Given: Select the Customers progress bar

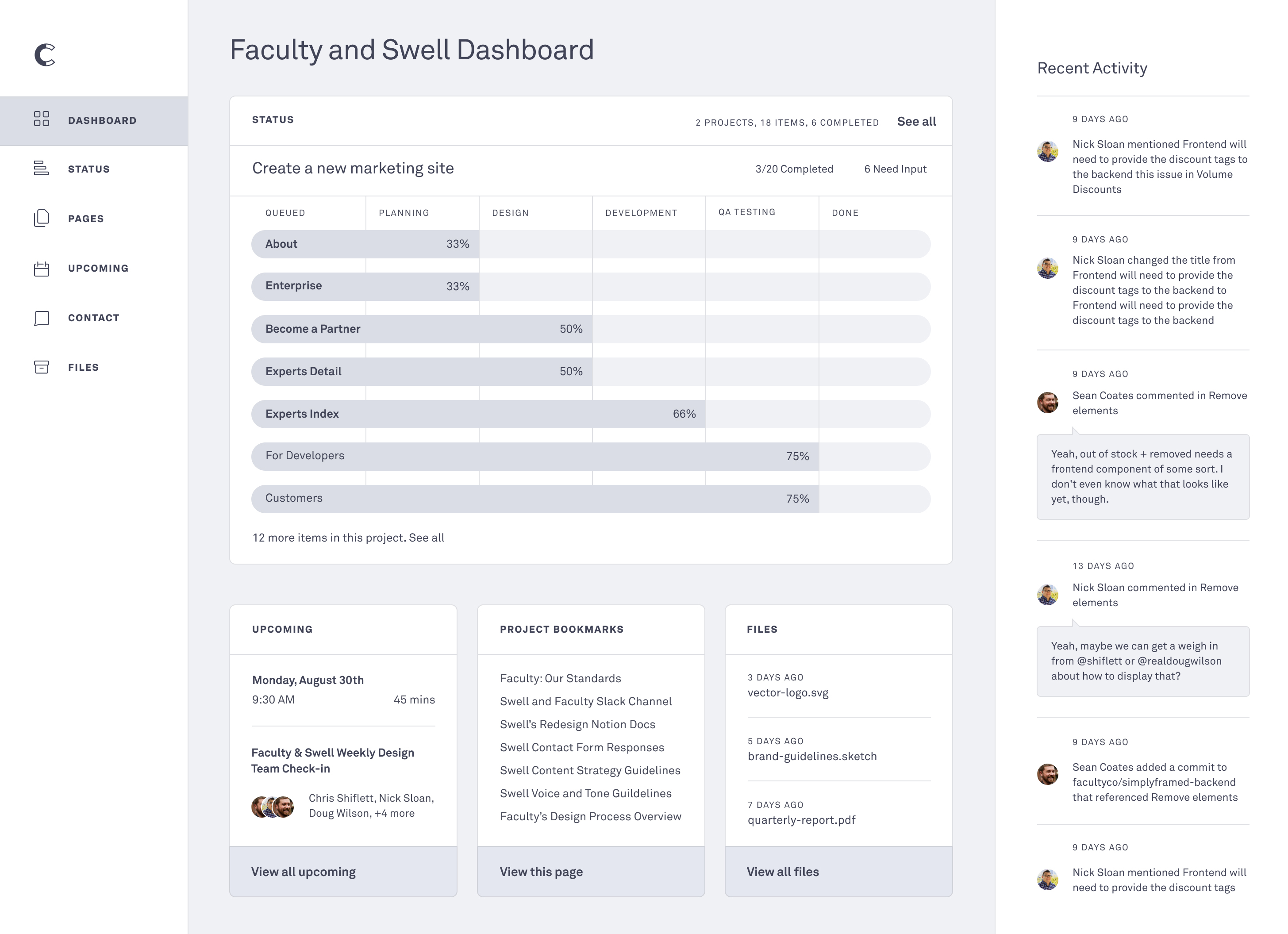Looking at the screenshot, I should [x=591, y=499].
